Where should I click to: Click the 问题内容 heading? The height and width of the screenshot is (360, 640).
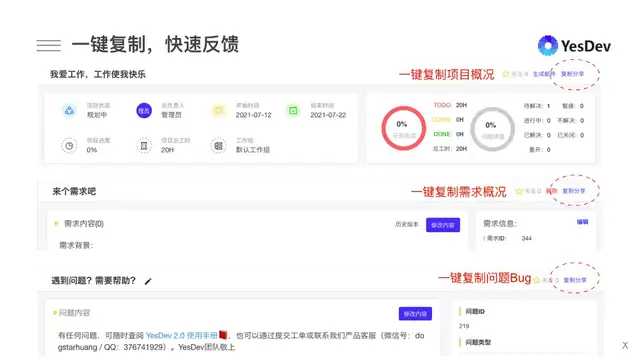pos(74,313)
